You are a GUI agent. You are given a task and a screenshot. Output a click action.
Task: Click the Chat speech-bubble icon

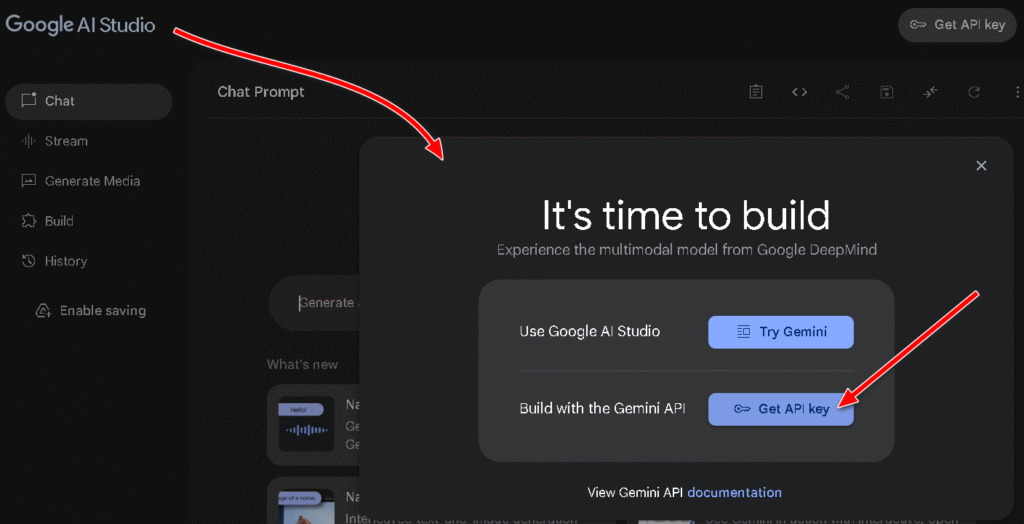29,101
